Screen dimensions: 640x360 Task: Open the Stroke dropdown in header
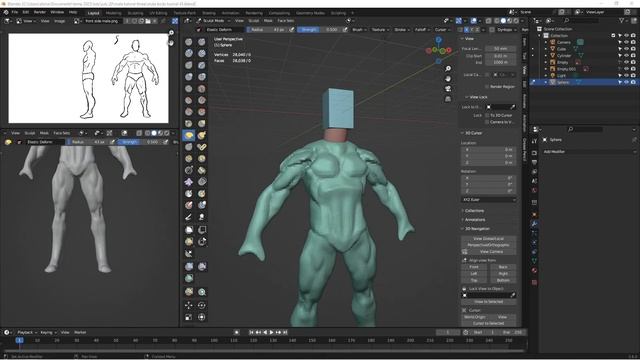tap(402, 30)
